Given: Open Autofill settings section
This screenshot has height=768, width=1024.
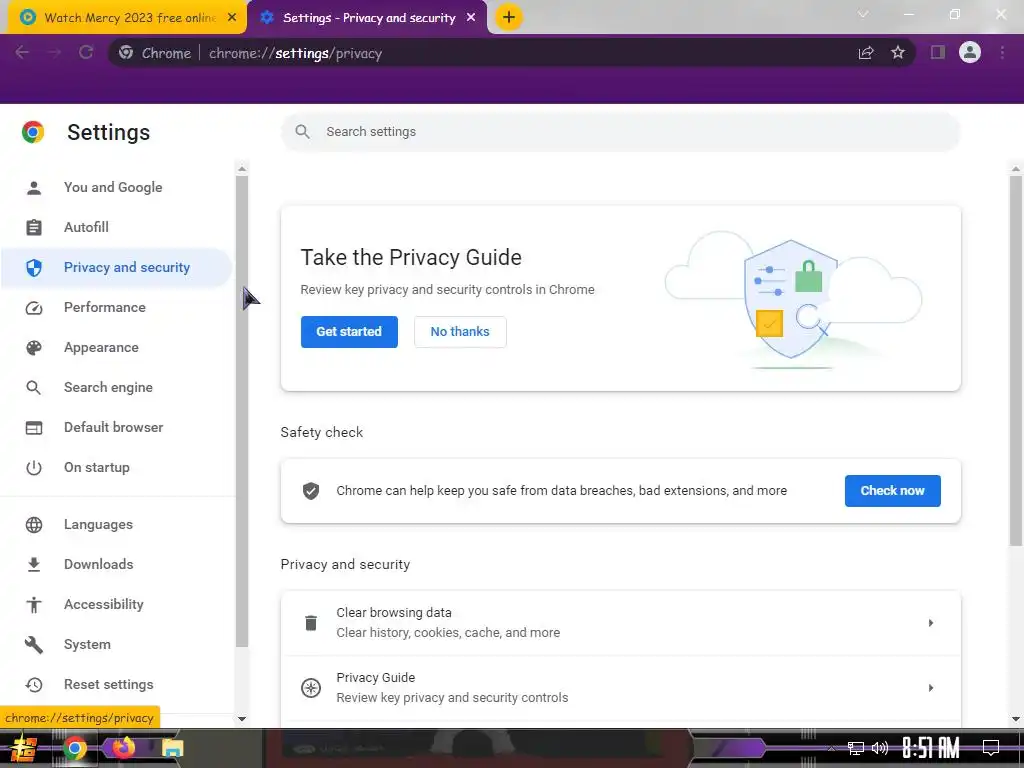Looking at the screenshot, I should pyautogui.click(x=116, y=227).
